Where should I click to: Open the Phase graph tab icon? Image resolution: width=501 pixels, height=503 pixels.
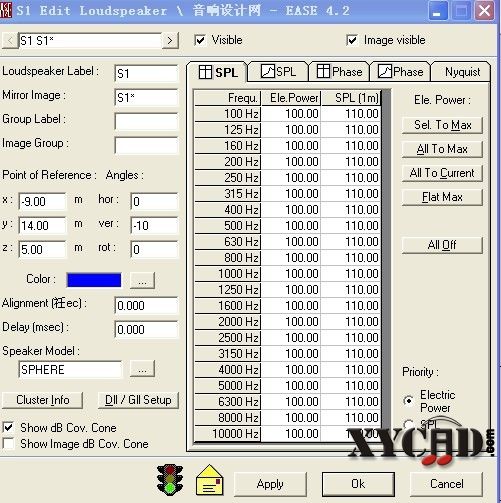(385, 71)
